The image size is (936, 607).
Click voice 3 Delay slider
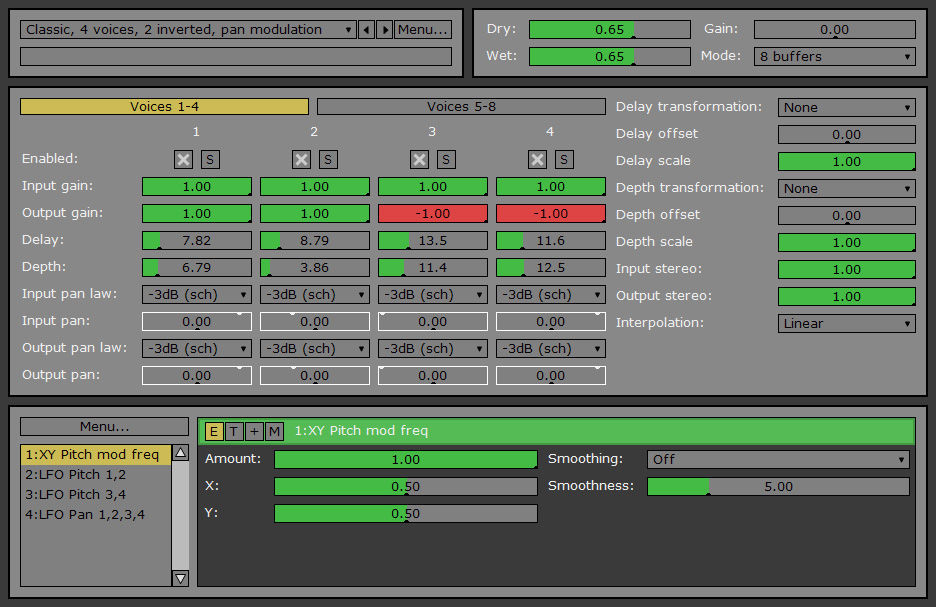(433, 241)
